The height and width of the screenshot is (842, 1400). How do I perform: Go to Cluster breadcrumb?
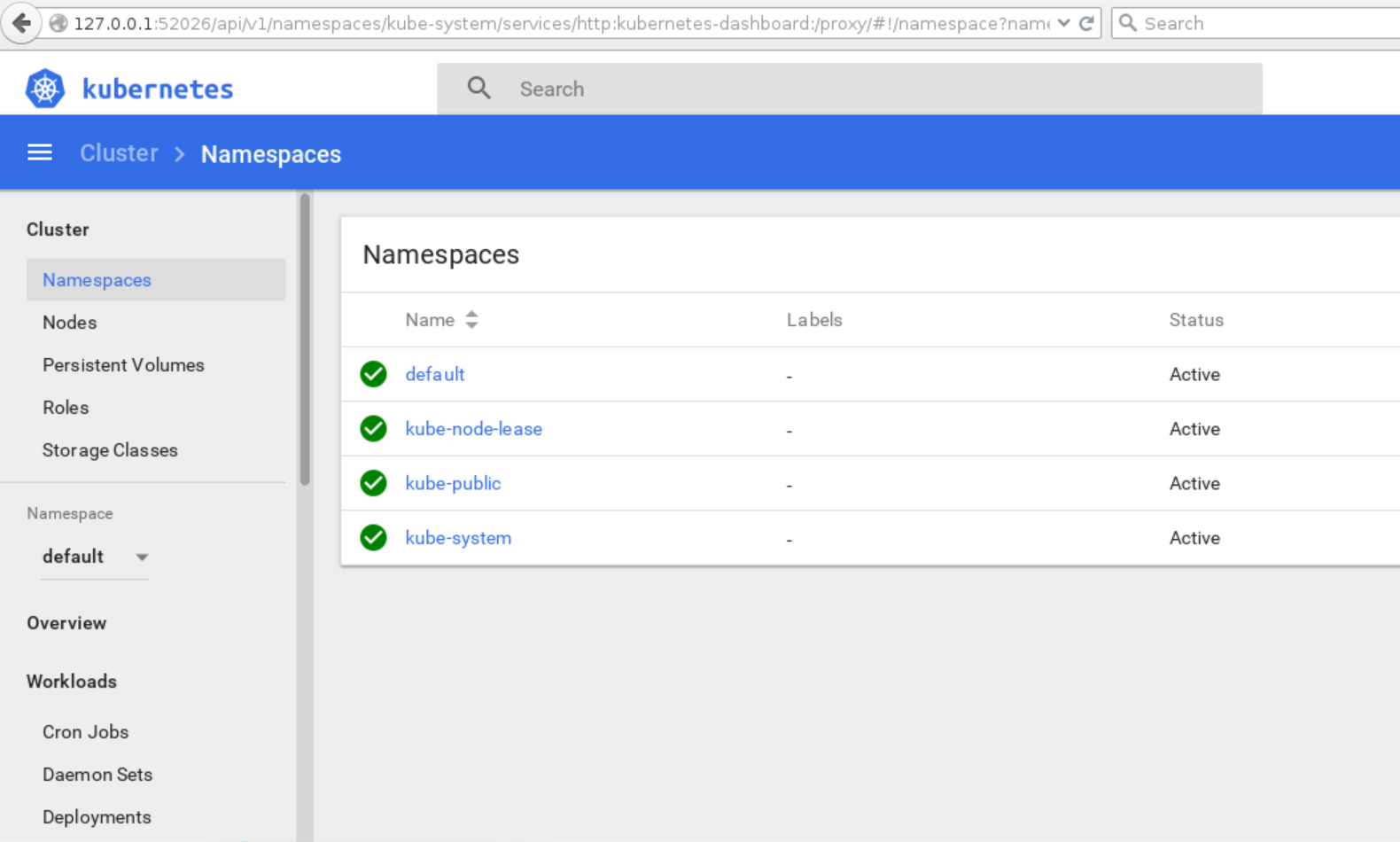(x=119, y=153)
